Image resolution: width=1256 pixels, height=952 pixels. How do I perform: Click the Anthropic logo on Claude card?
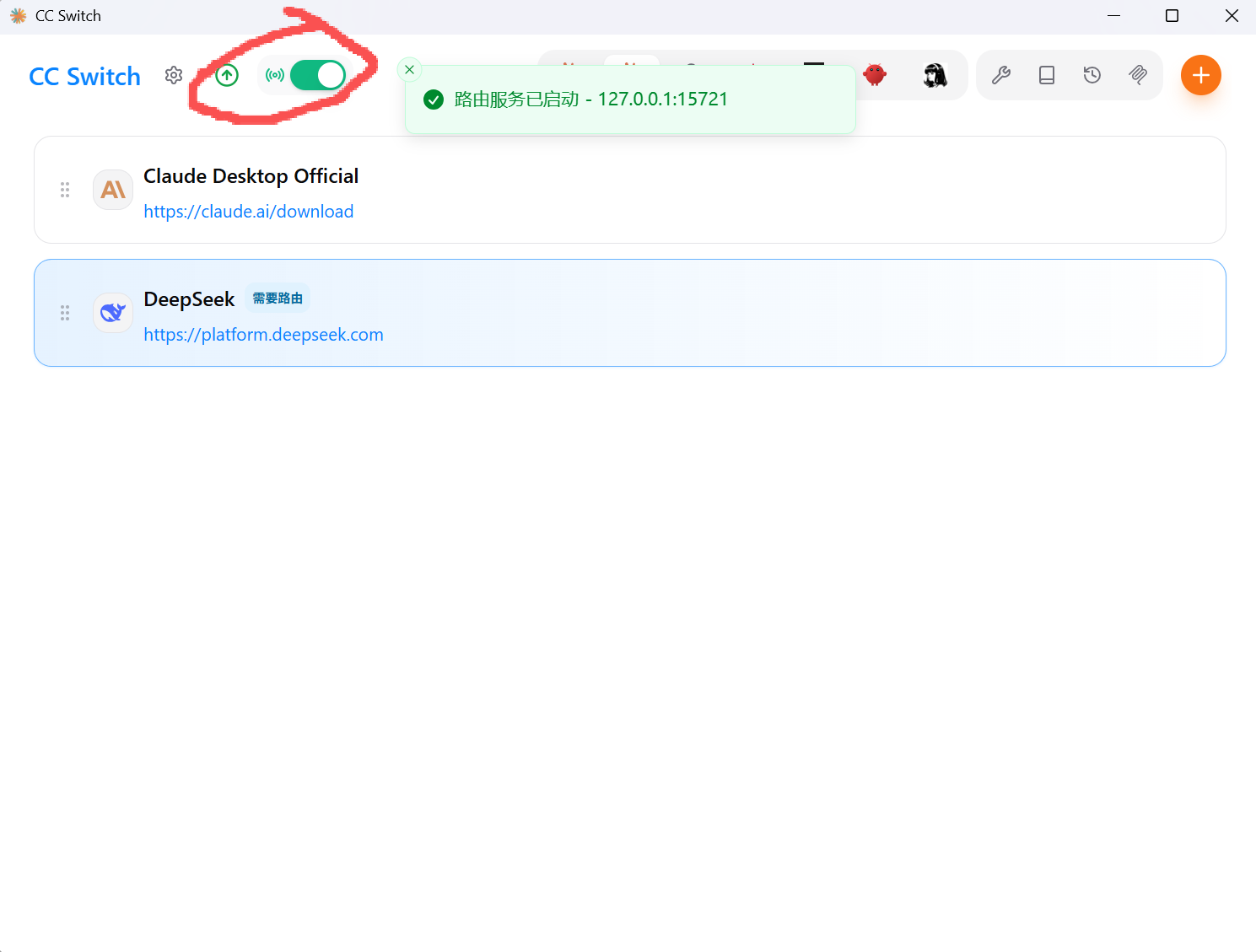click(x=113, y=190)
